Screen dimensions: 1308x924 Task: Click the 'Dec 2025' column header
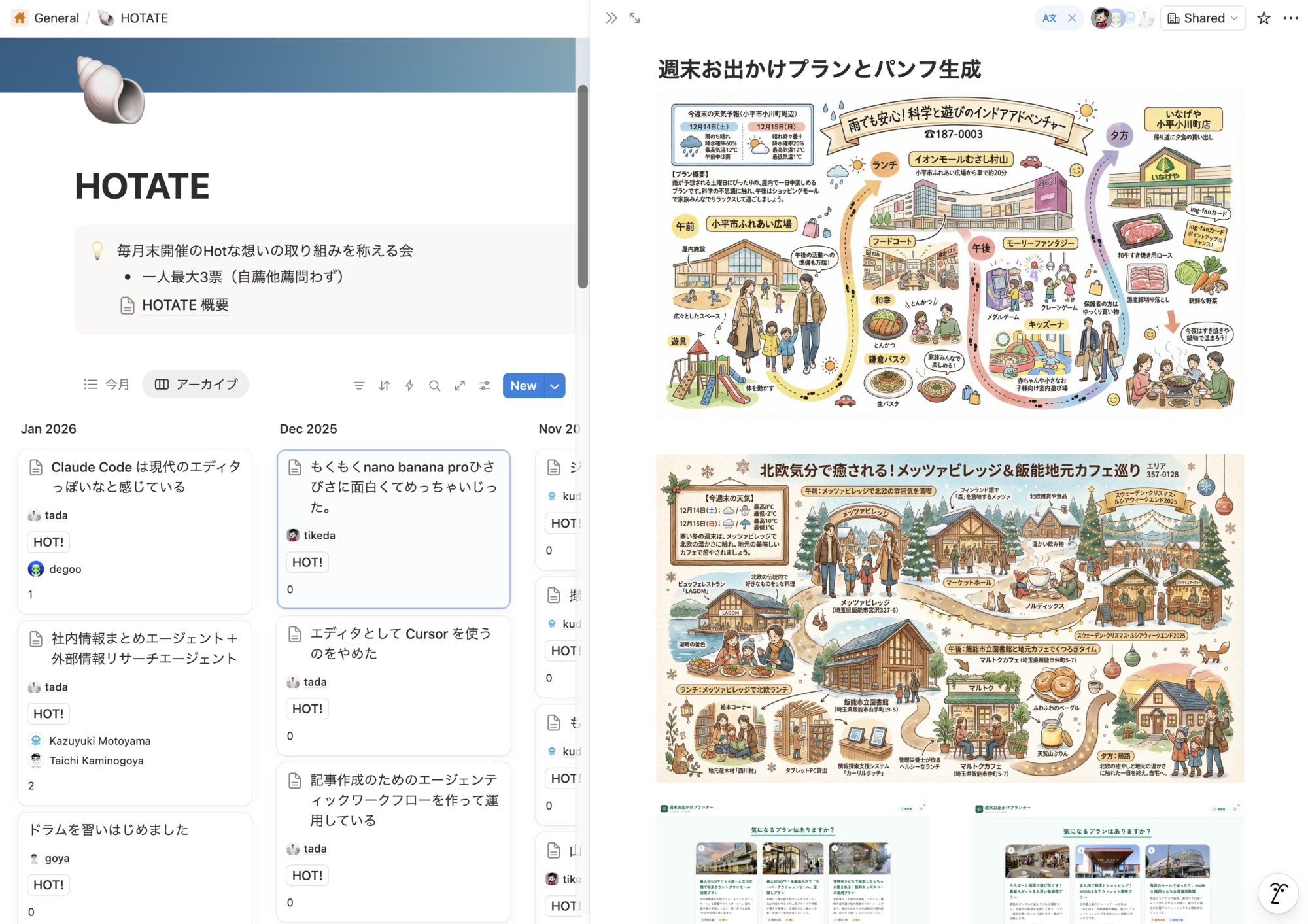(x=308, y=429)
